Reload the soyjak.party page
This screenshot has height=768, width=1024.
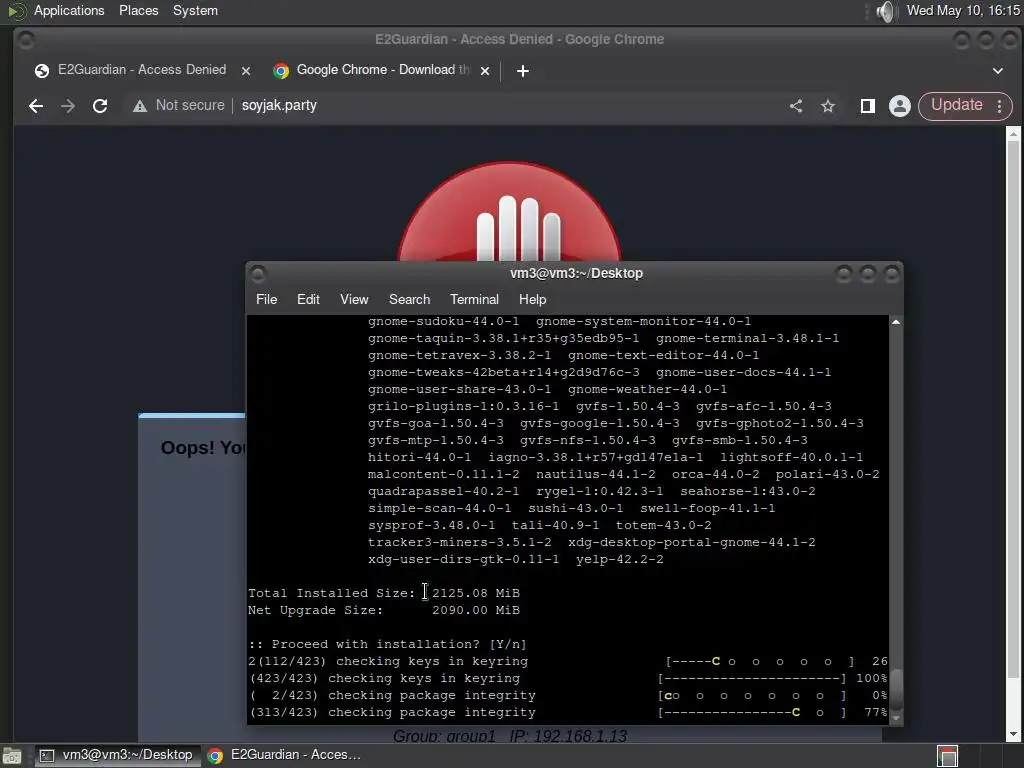click(100, 106)
